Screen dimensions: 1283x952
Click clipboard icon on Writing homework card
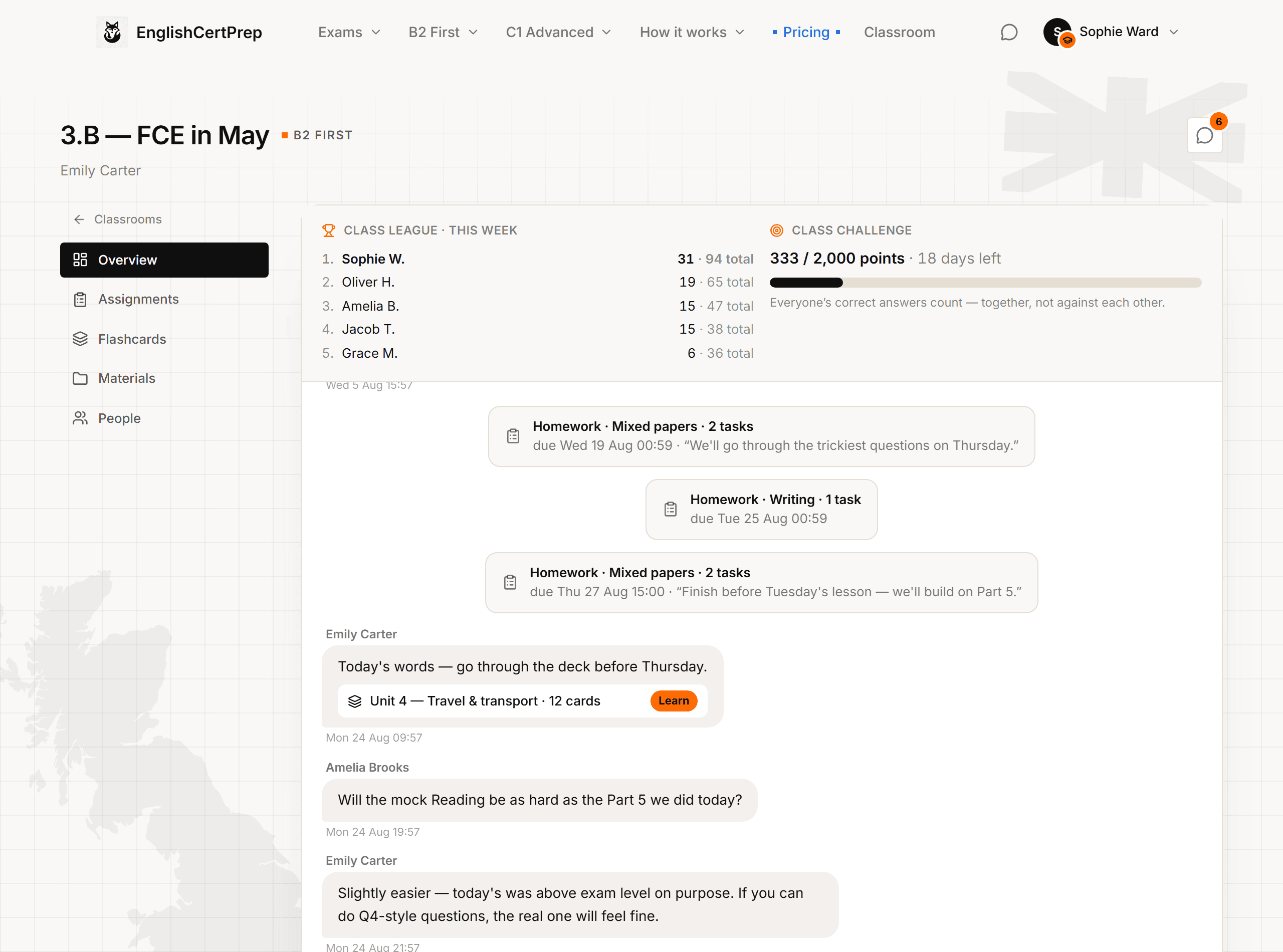671,510
